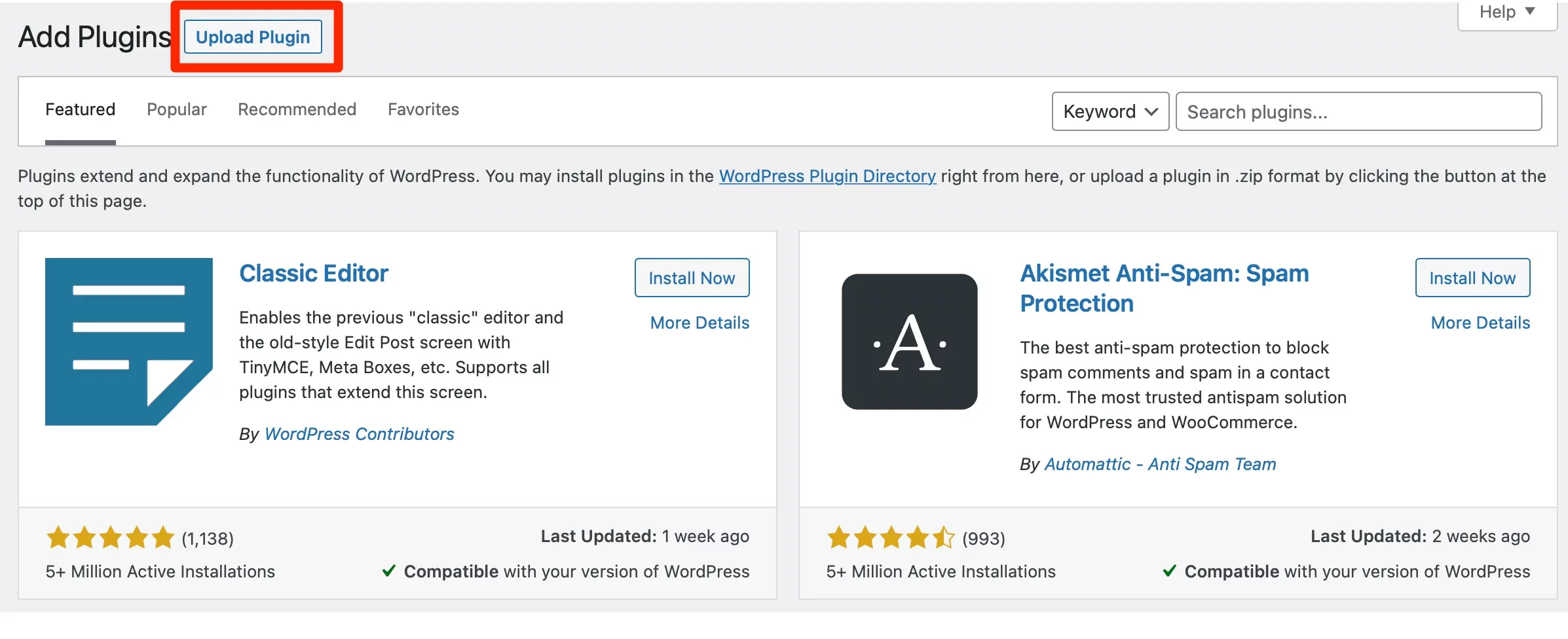1568x639 pixels.
Task: Install Now for Classic Editor
Action: pos(692,278)
